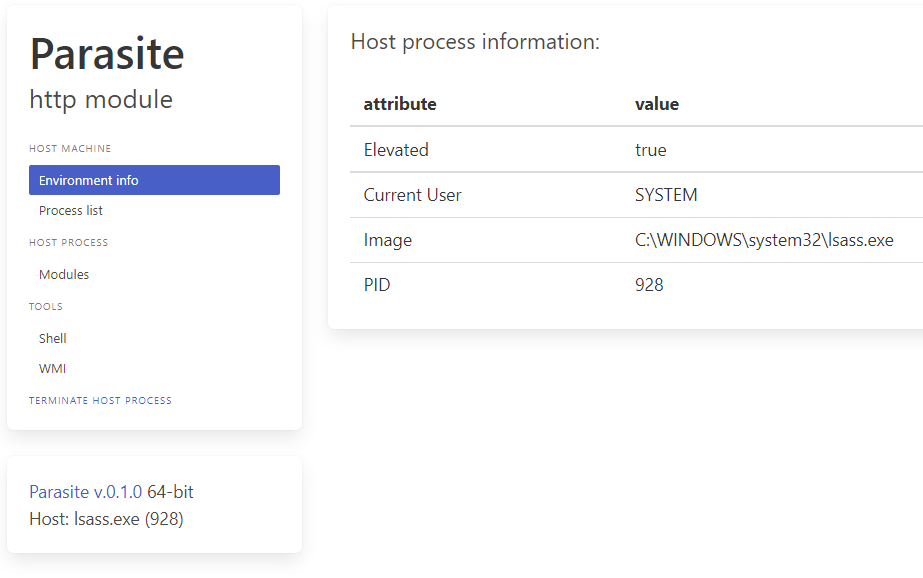The image size is (923, 578).
Task: Select the Elevated attribute cell
Action: (396, 150)
